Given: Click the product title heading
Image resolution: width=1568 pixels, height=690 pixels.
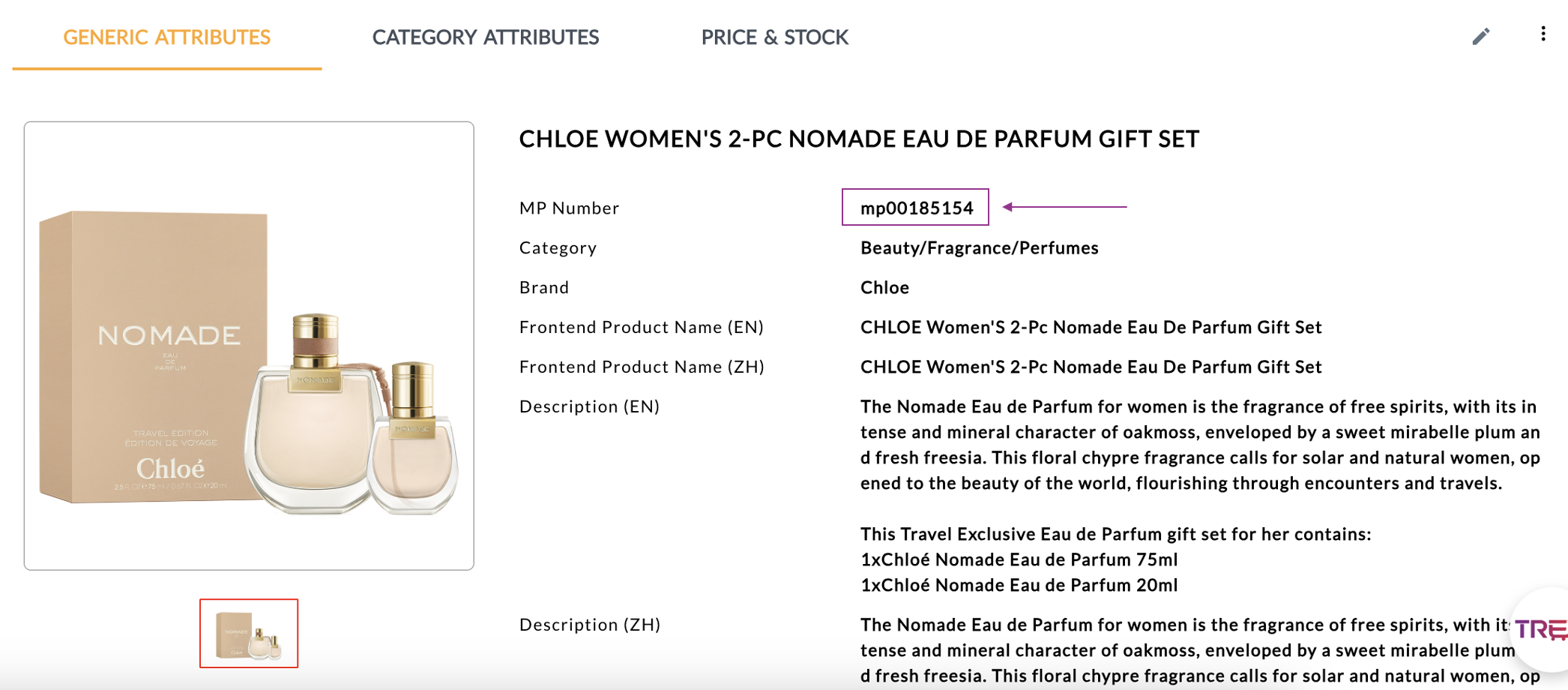Looking at the screenshot, I should coord(859,139).
